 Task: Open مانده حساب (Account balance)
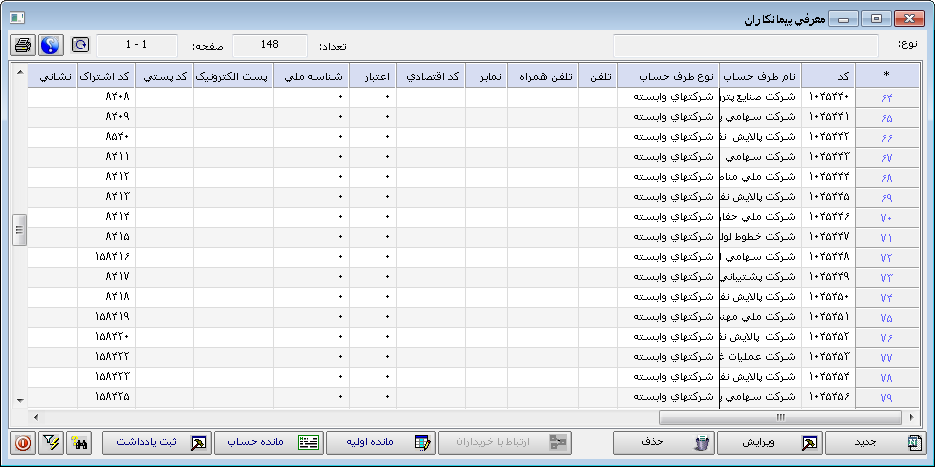pyautogui.click(x=267, y=443)
